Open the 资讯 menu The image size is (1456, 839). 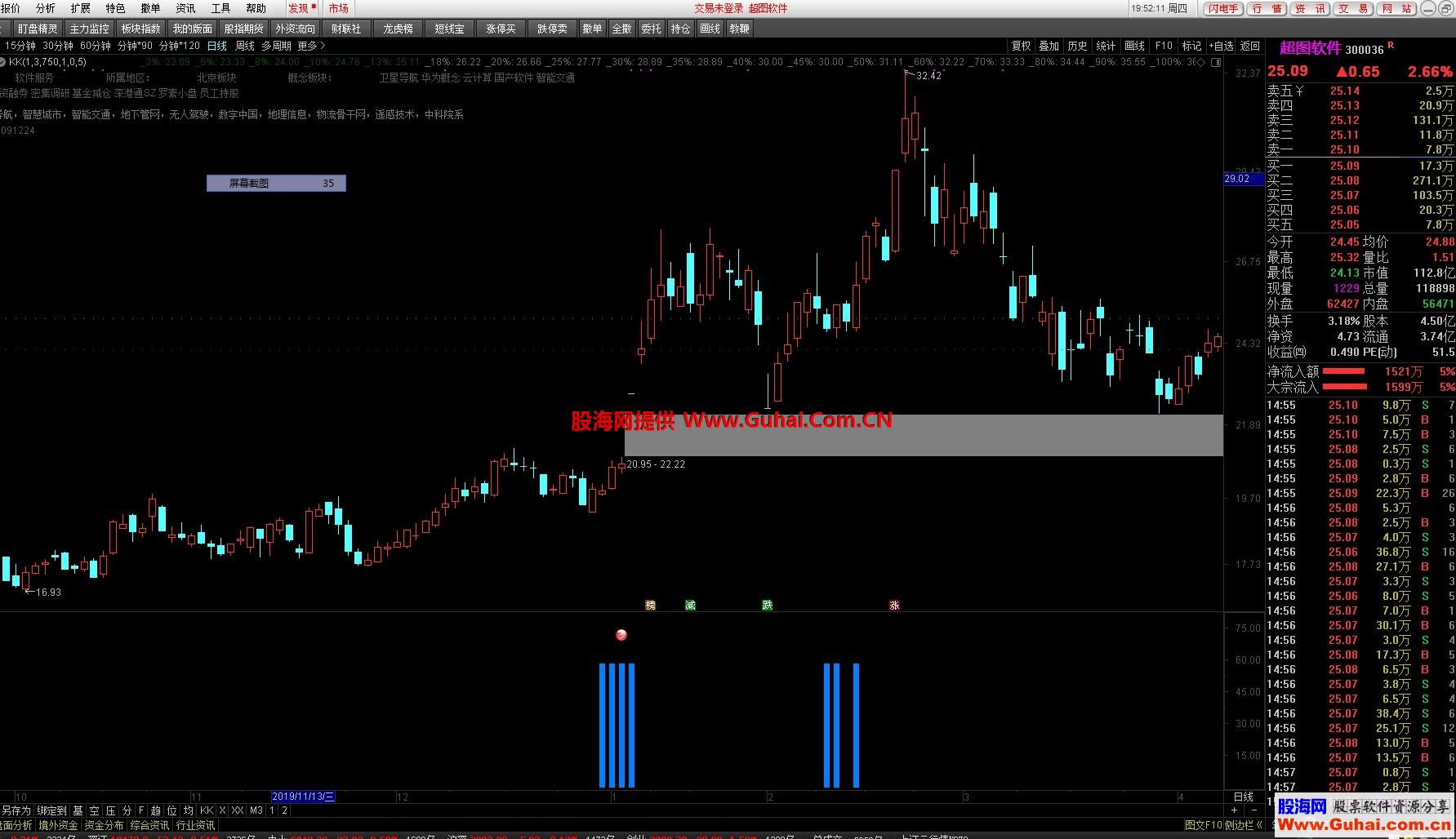pyautogui.click(x=186, y=8)
